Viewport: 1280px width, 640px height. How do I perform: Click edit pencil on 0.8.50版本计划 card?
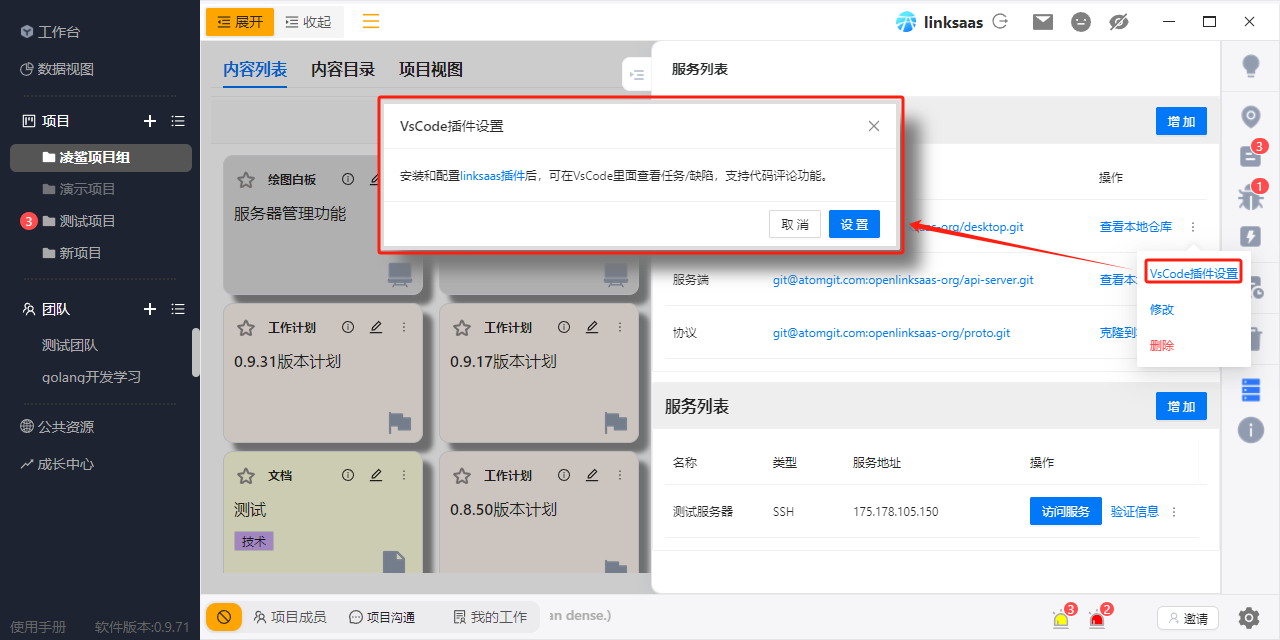tap(592, 475)
